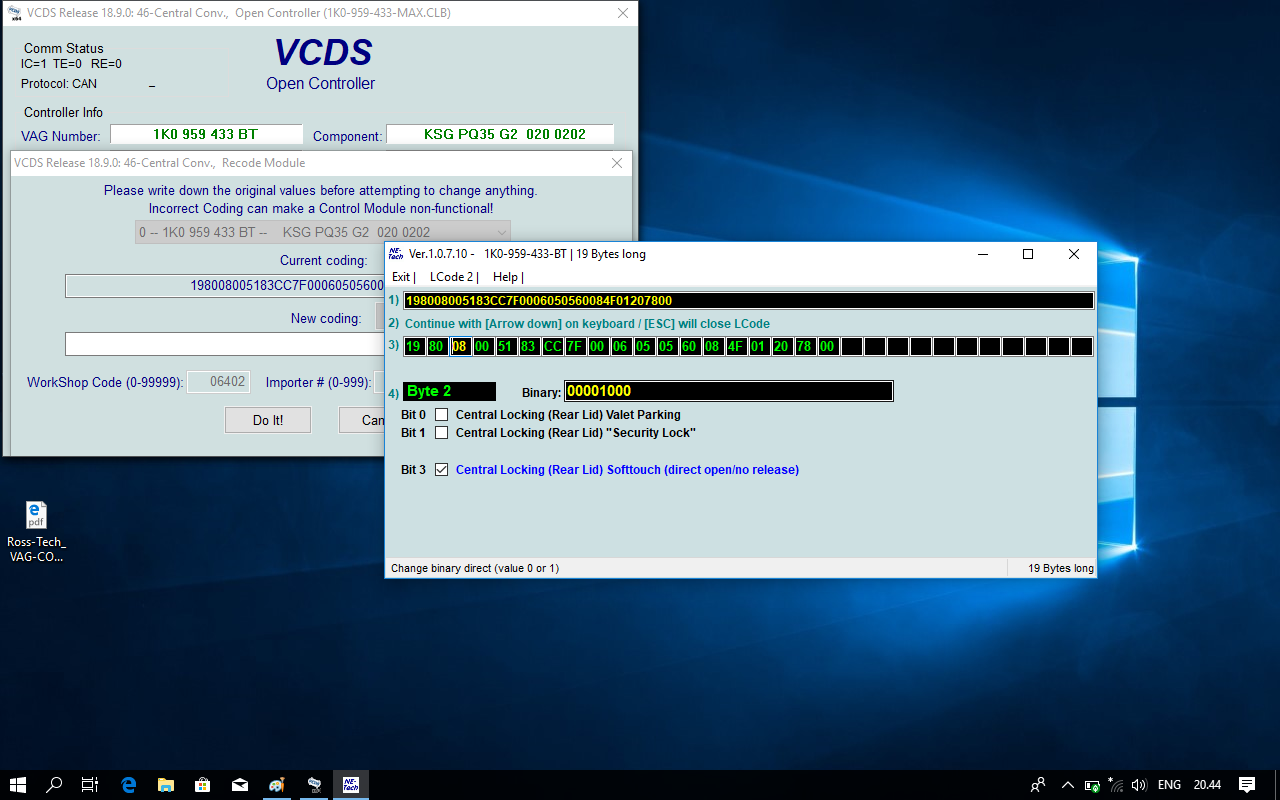
Task: Launch Microsoft Edge from the taskbar
Action: 129,785
